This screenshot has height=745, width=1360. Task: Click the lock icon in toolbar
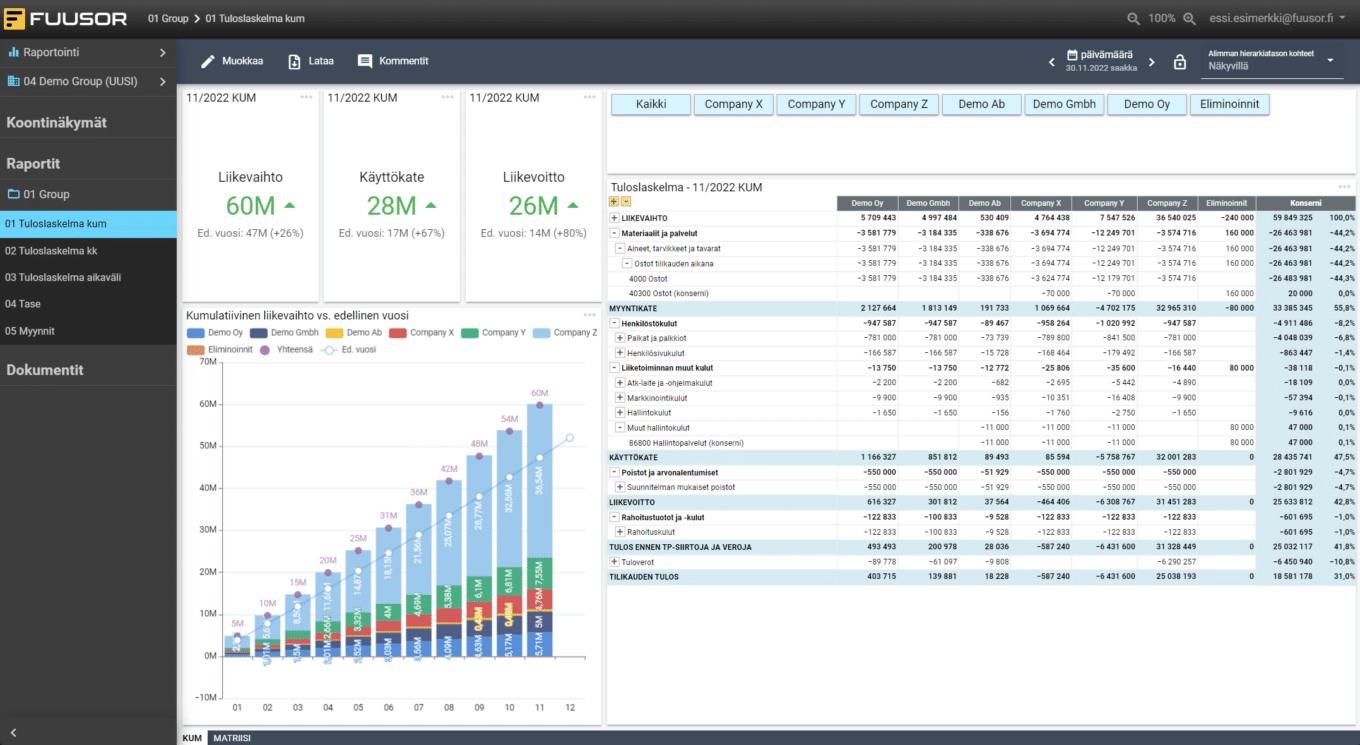click(x=1180, y=62)
